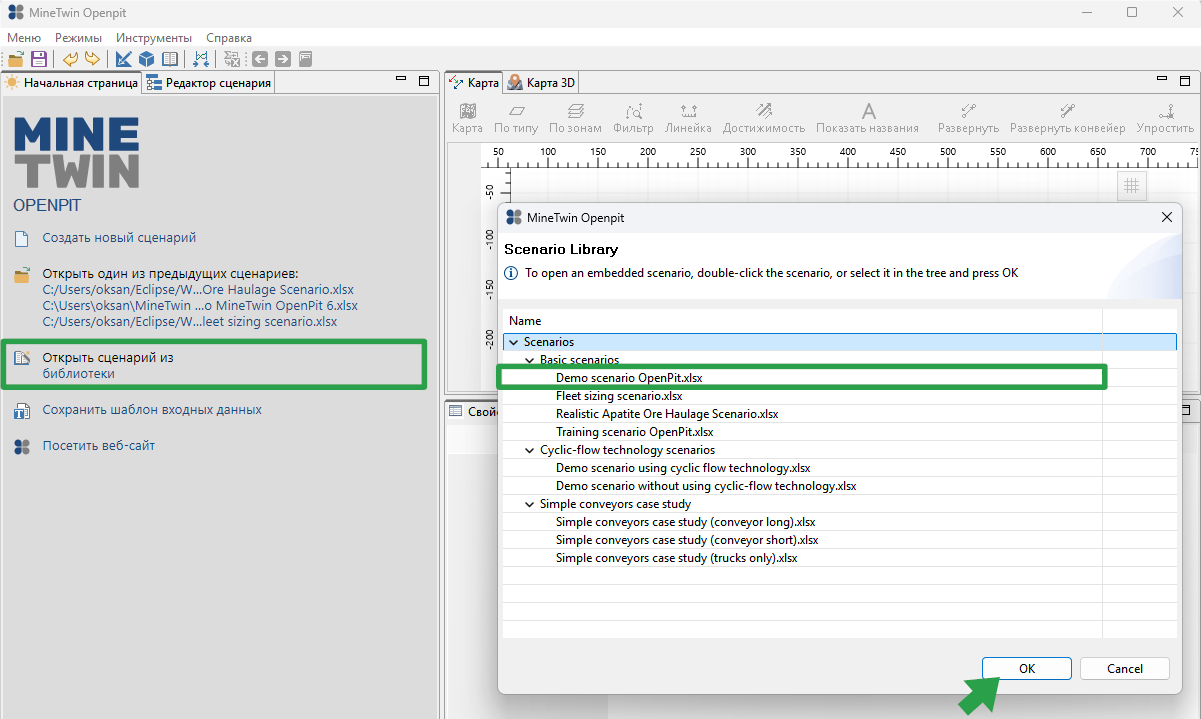
Task: Click the Cancel button in the Scenario Library dialog
Action: pos(1125,669)
